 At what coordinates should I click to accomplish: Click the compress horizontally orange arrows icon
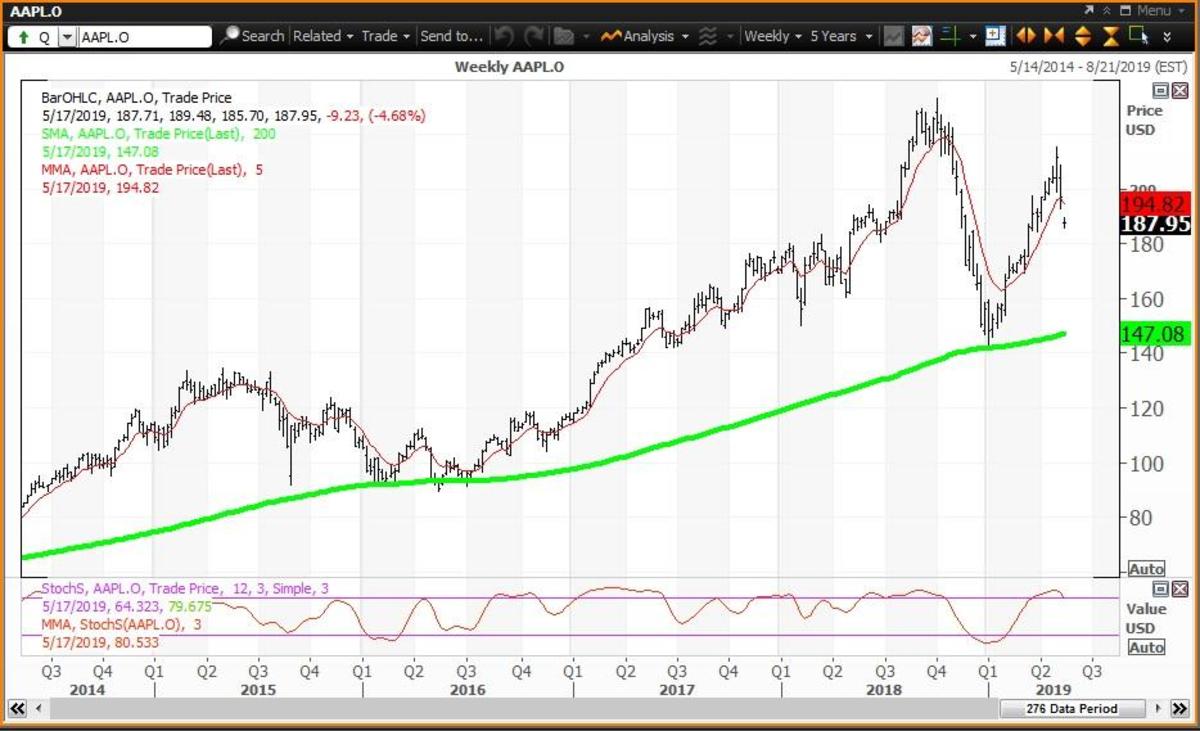point(1054,36)
